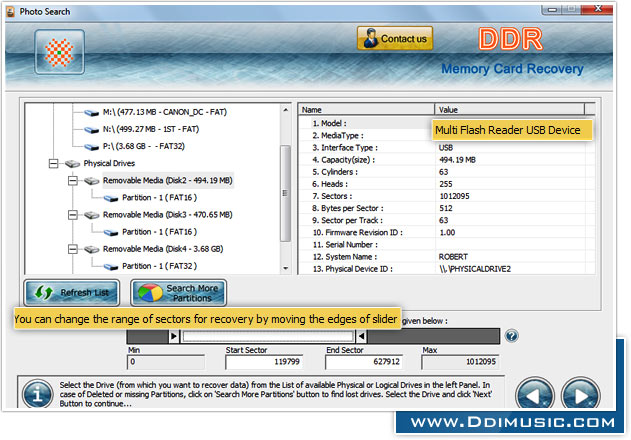Select Removable Media (Disk2 - 494.19 MB)
The image size is (631, 440).
[168, 180]
